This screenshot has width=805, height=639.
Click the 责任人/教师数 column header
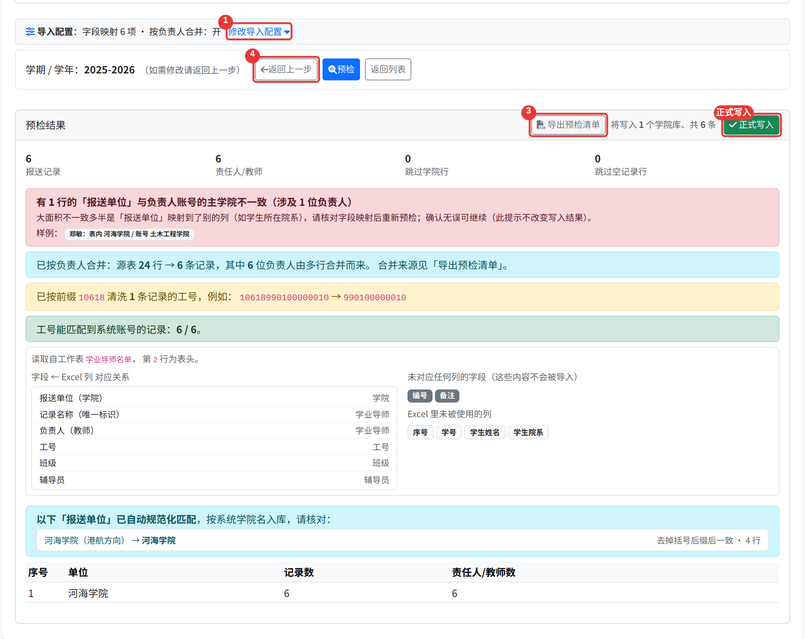point(484,572)
